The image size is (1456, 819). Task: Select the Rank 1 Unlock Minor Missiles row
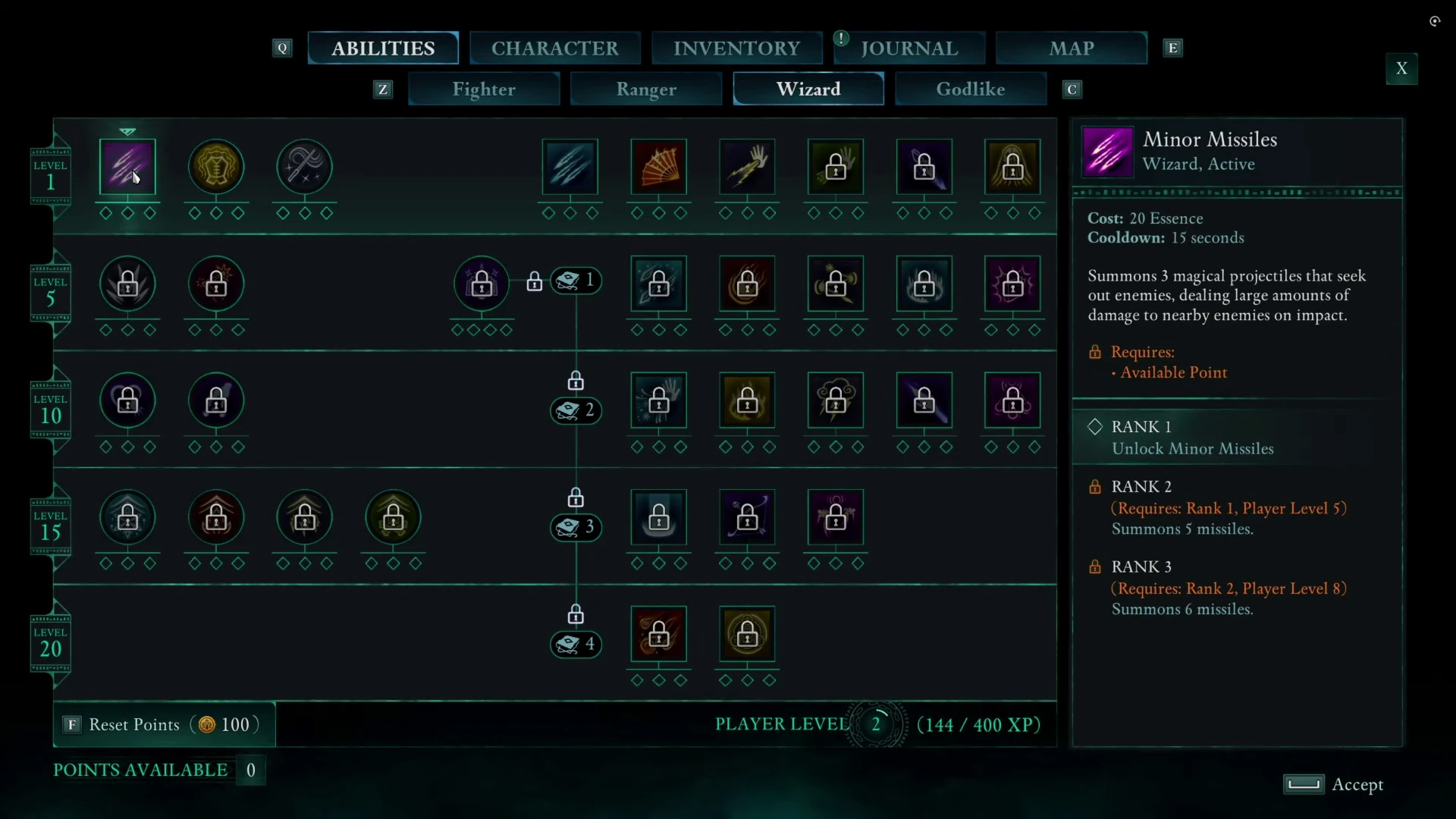pyautogui.click(x=1237, y=438)
